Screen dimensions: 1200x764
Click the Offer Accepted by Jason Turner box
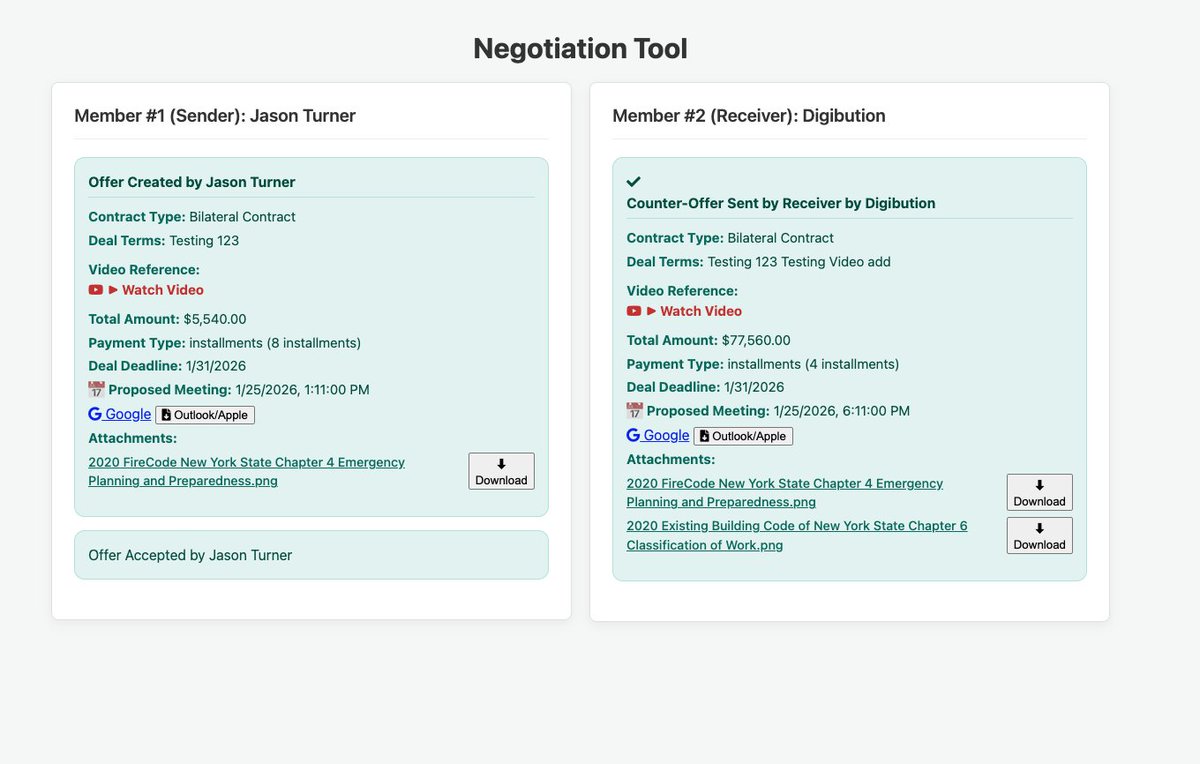(x=311, y=555)
